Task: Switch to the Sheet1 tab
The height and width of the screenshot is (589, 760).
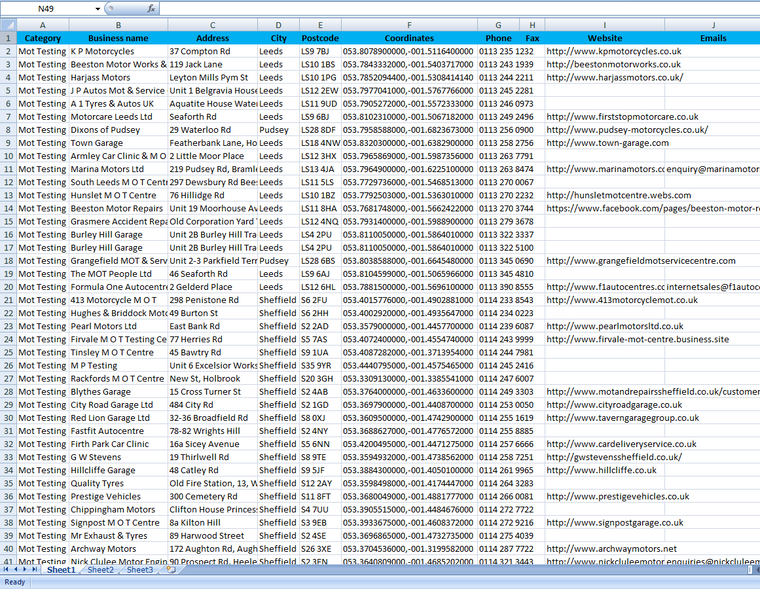Action: (61, 570)
